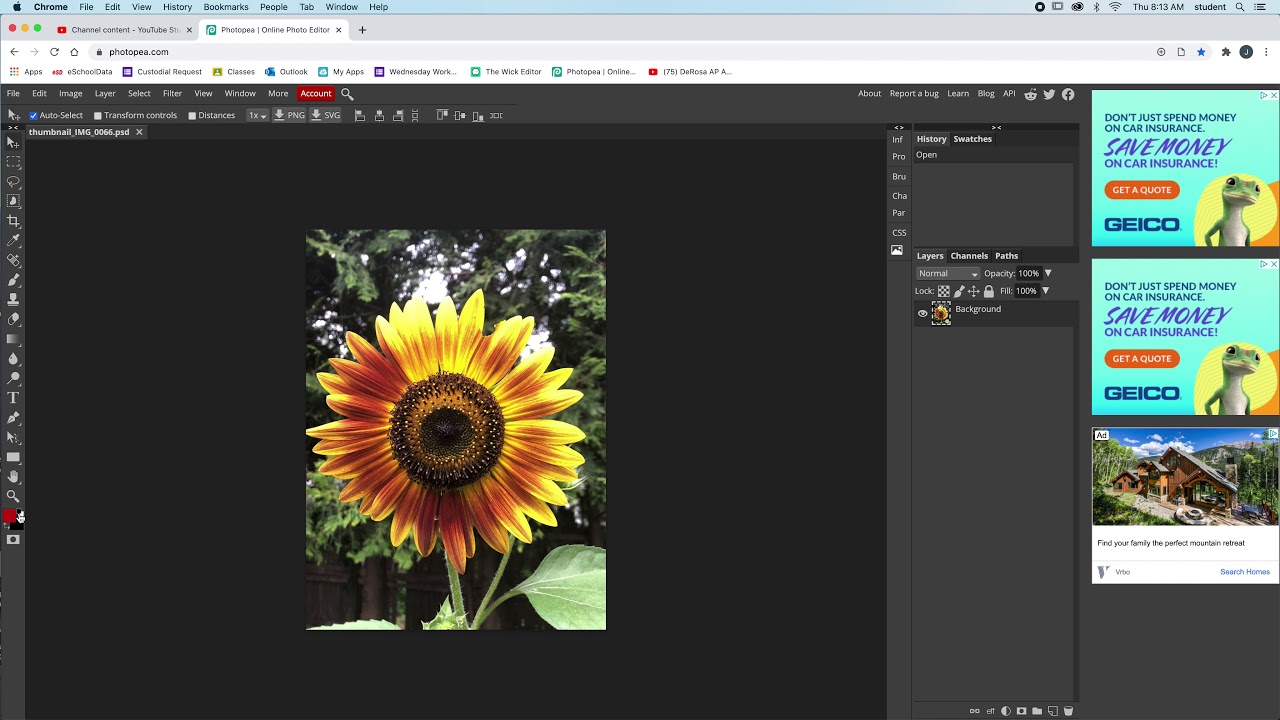The image size is (1280, 720).
Task: Click the align top edges icon
Action: tap(442, 116)
